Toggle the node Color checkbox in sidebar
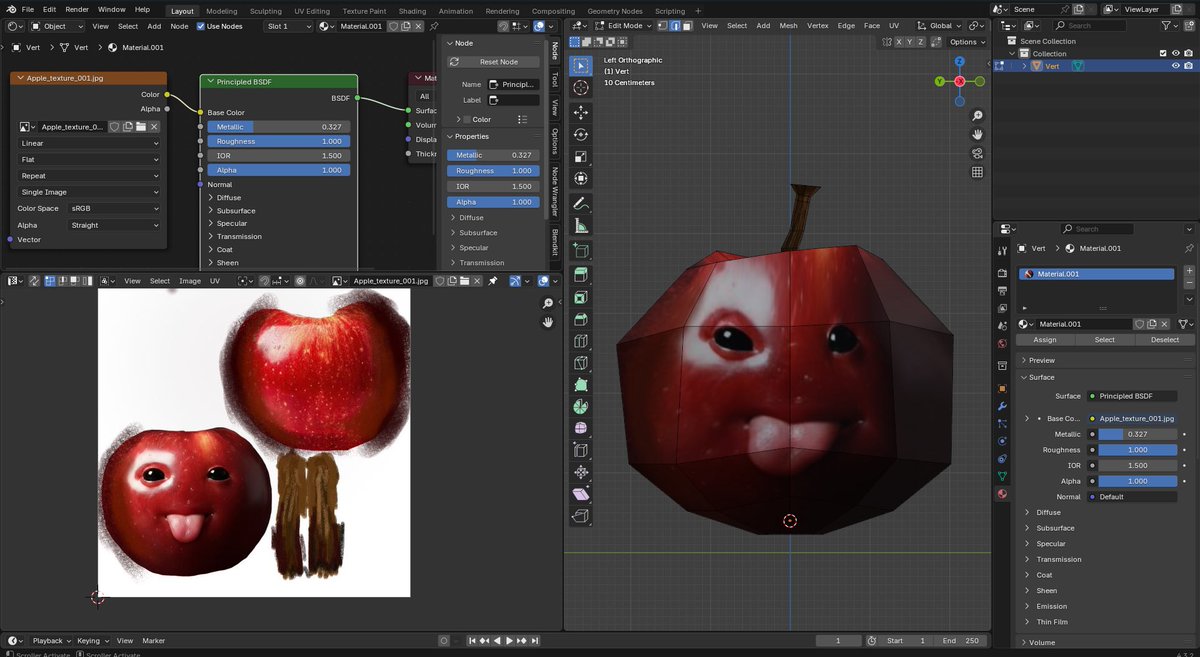 click(466, 119)
